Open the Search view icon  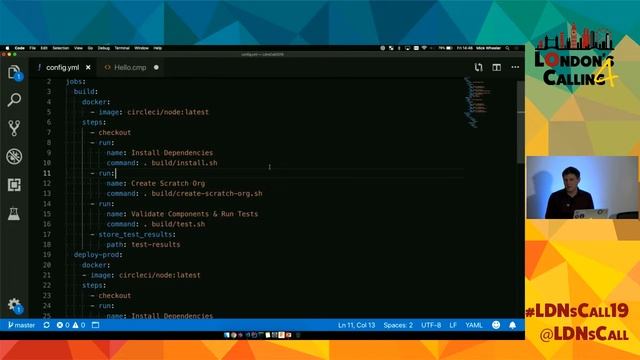(14, 100)
